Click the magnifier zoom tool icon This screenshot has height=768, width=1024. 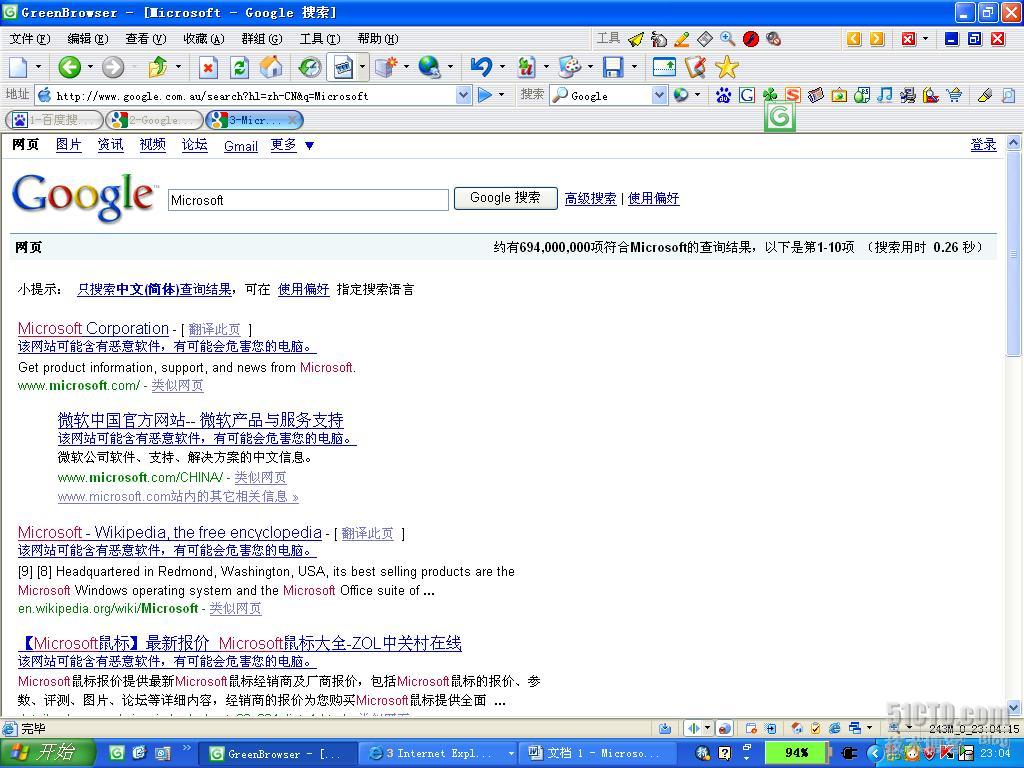[x=728, y=39]
